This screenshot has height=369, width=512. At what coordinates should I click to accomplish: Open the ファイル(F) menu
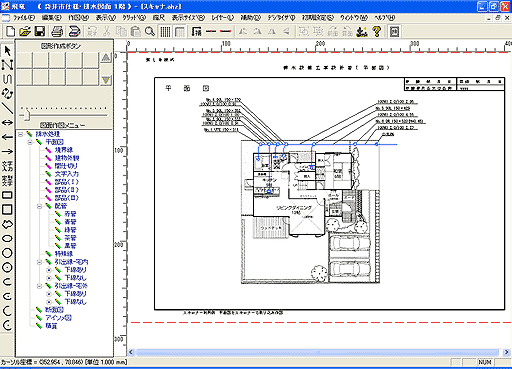pos(24,18)
